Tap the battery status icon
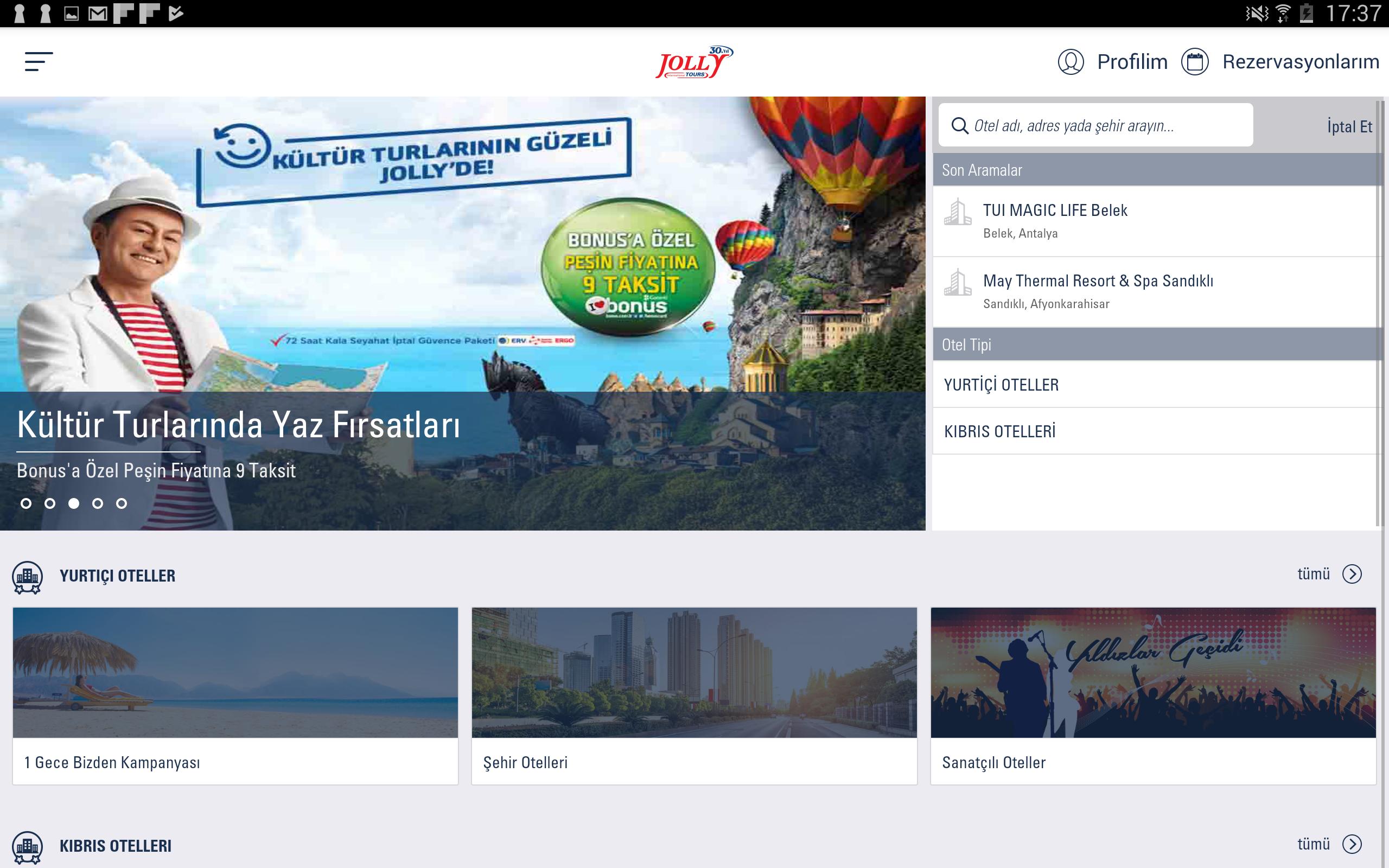 coord(1307,13)
